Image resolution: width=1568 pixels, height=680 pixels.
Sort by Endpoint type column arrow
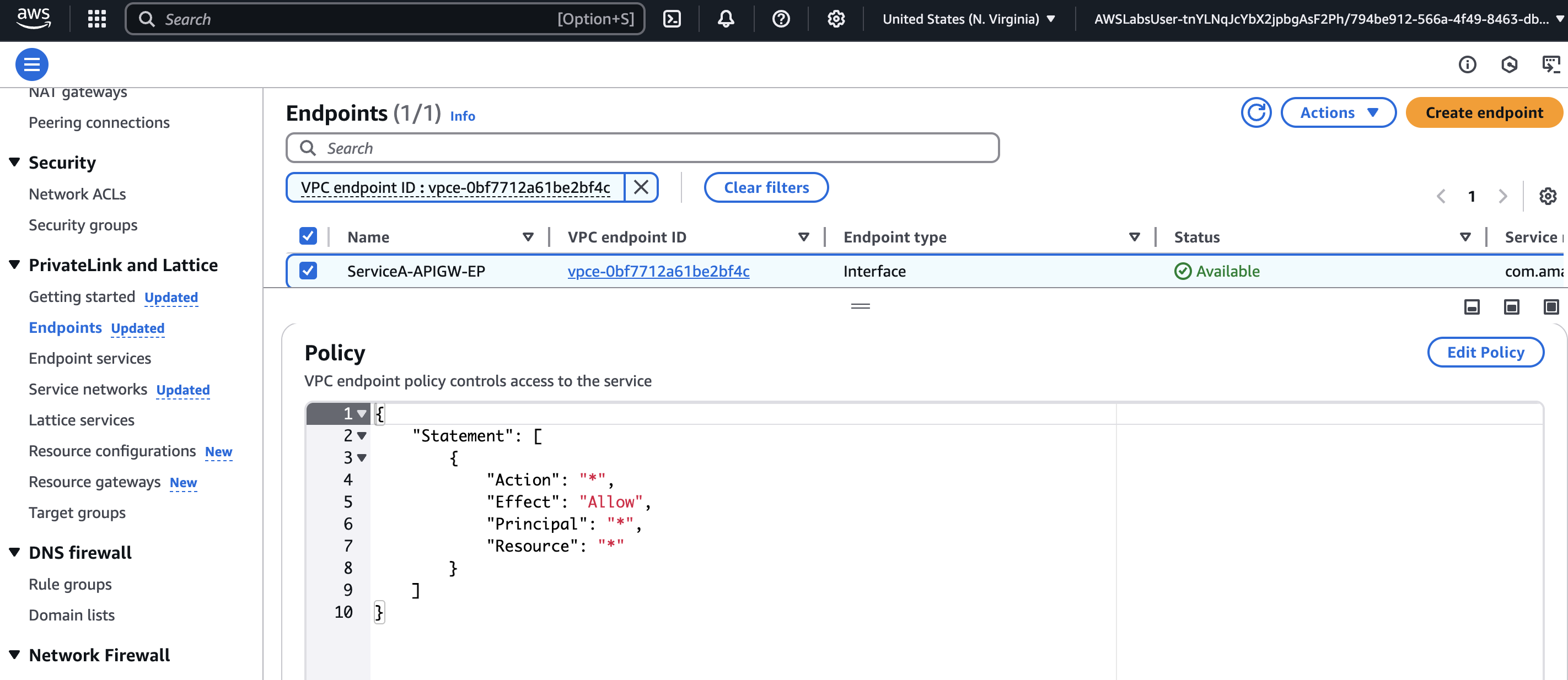click(1134, 236)
